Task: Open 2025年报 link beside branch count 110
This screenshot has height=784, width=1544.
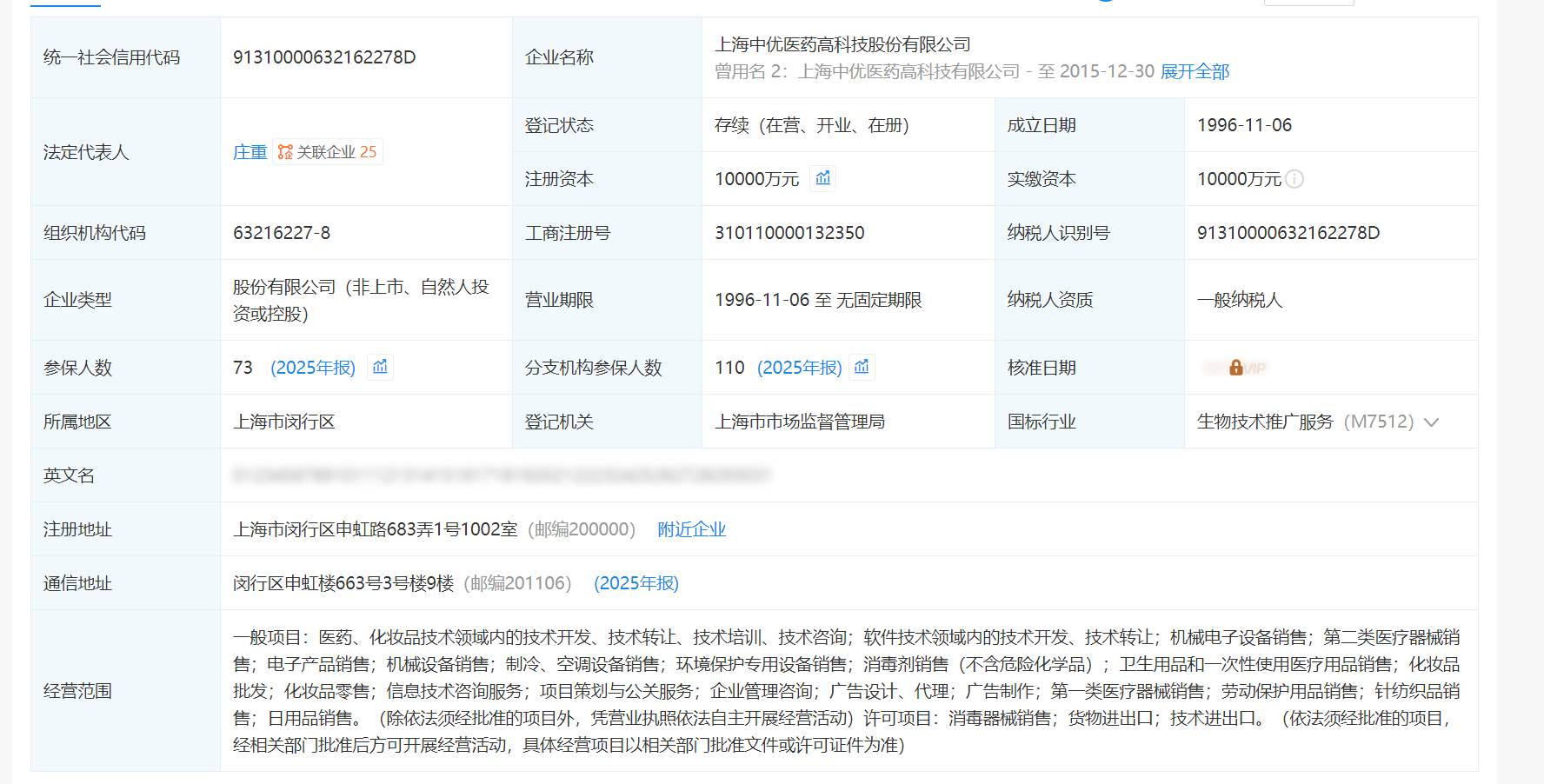Action: [800, 368]
